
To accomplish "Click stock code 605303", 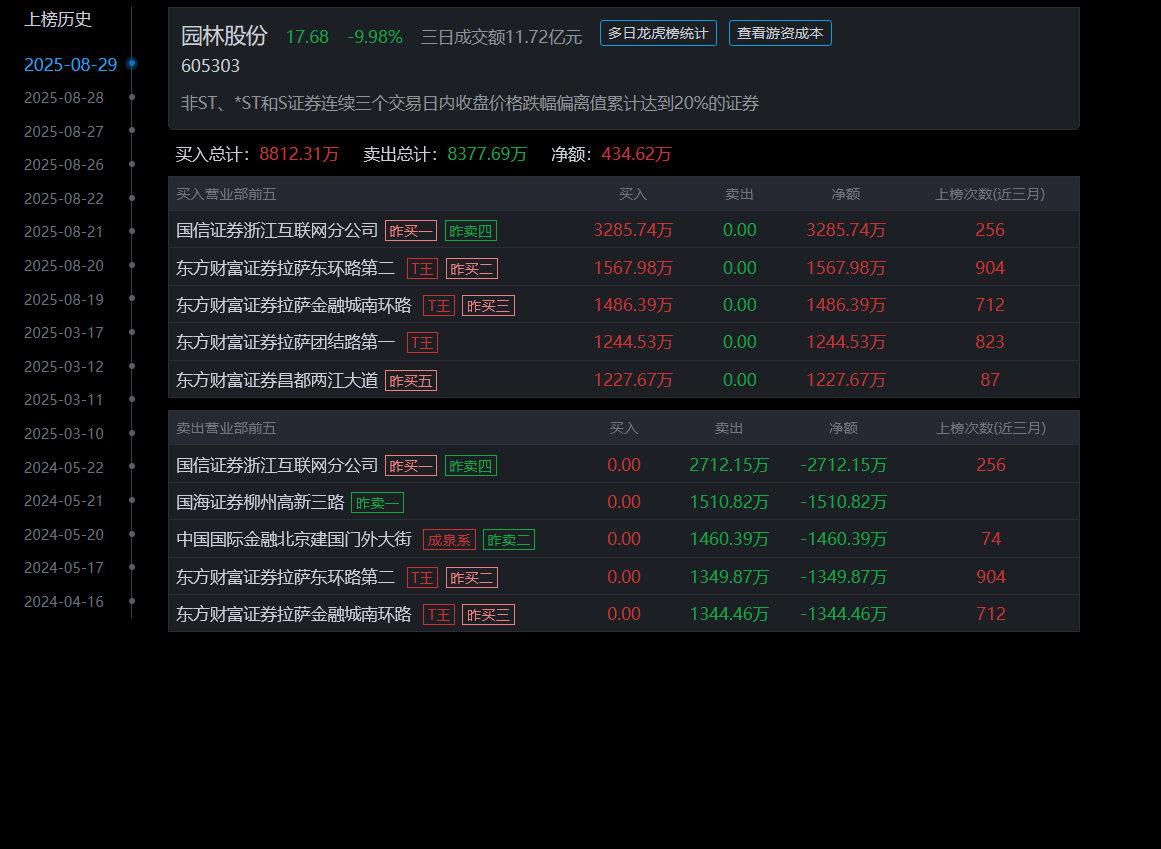I will tap(210, 66).
